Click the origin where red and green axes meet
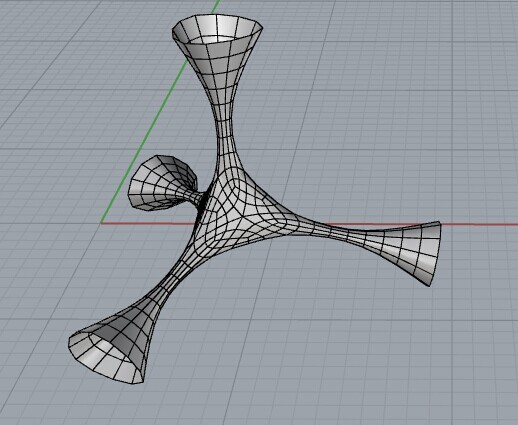Image resolution: width=518 pixels, height=425 pixels. (101, 223)
